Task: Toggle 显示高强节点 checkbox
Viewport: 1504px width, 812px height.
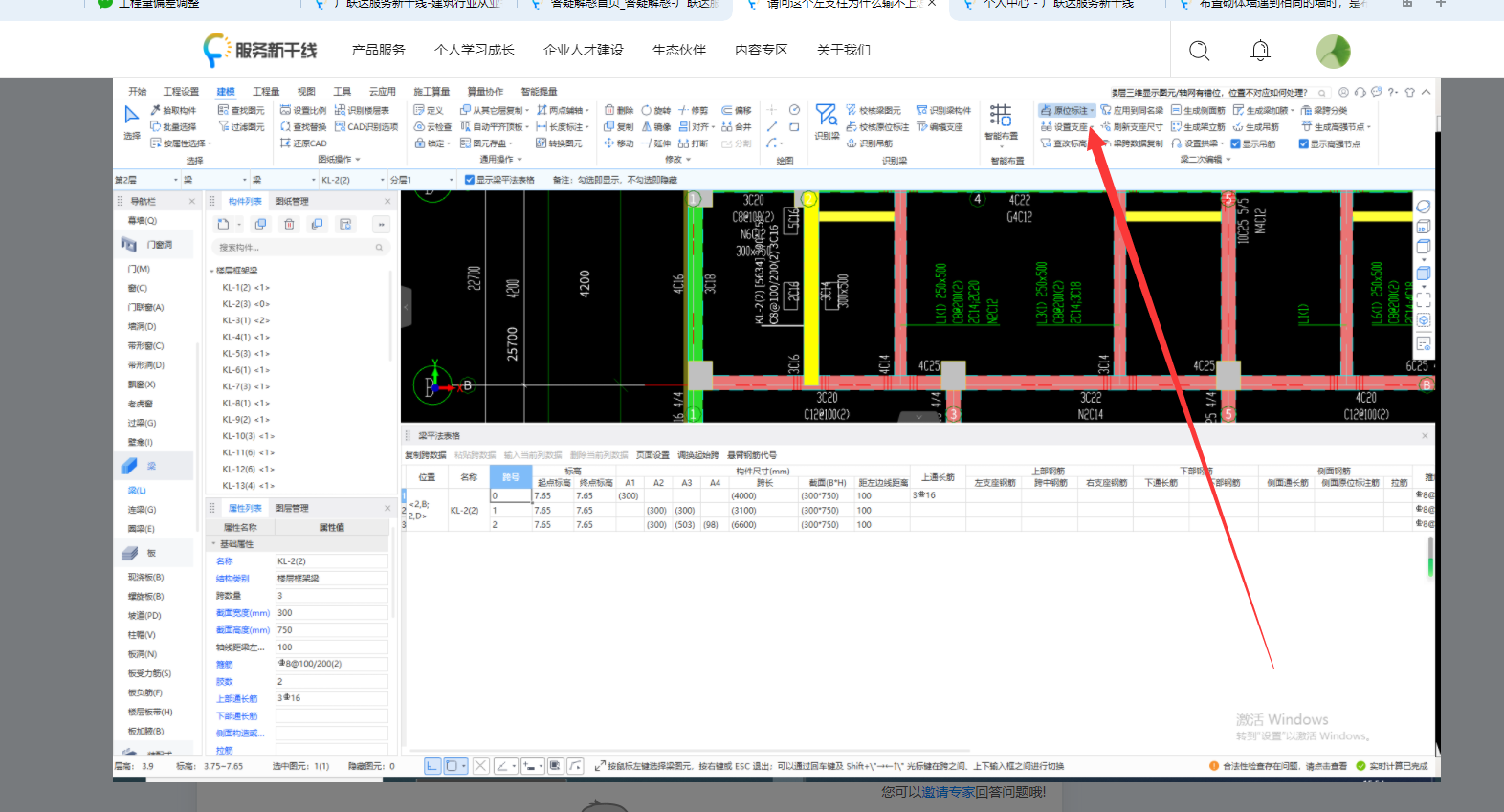Action: [x=1303, y=143]
